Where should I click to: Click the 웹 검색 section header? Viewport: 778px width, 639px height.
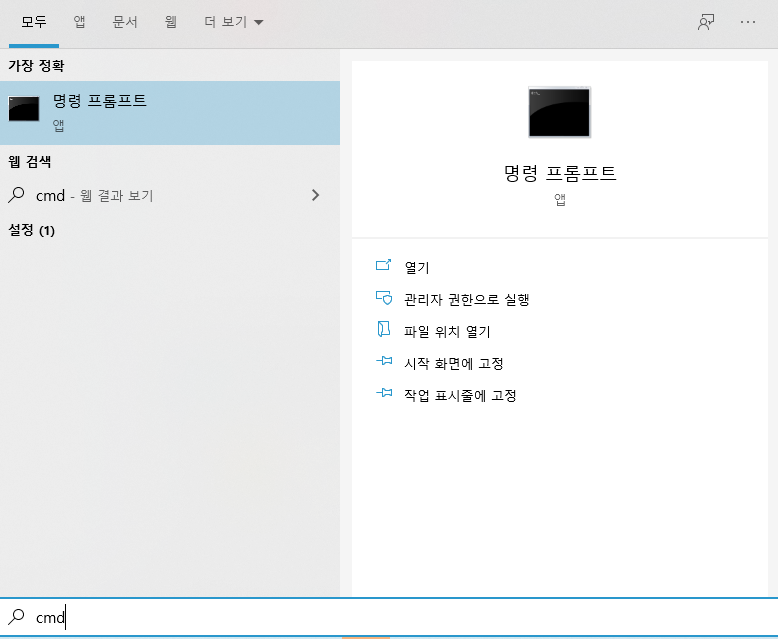(x=30, y=161)
